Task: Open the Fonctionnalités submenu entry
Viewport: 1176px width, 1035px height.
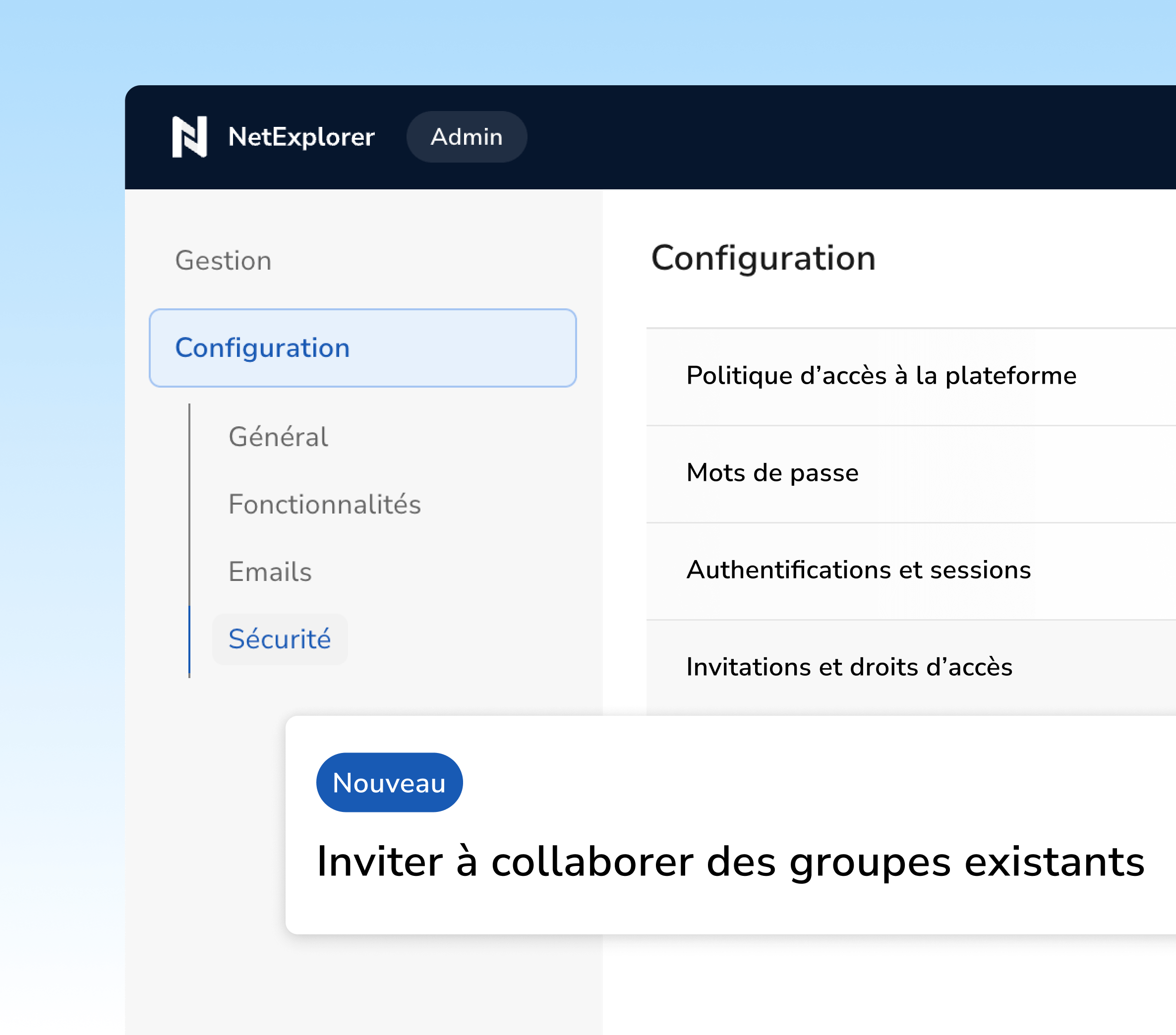Action: [x=325, y=504]
